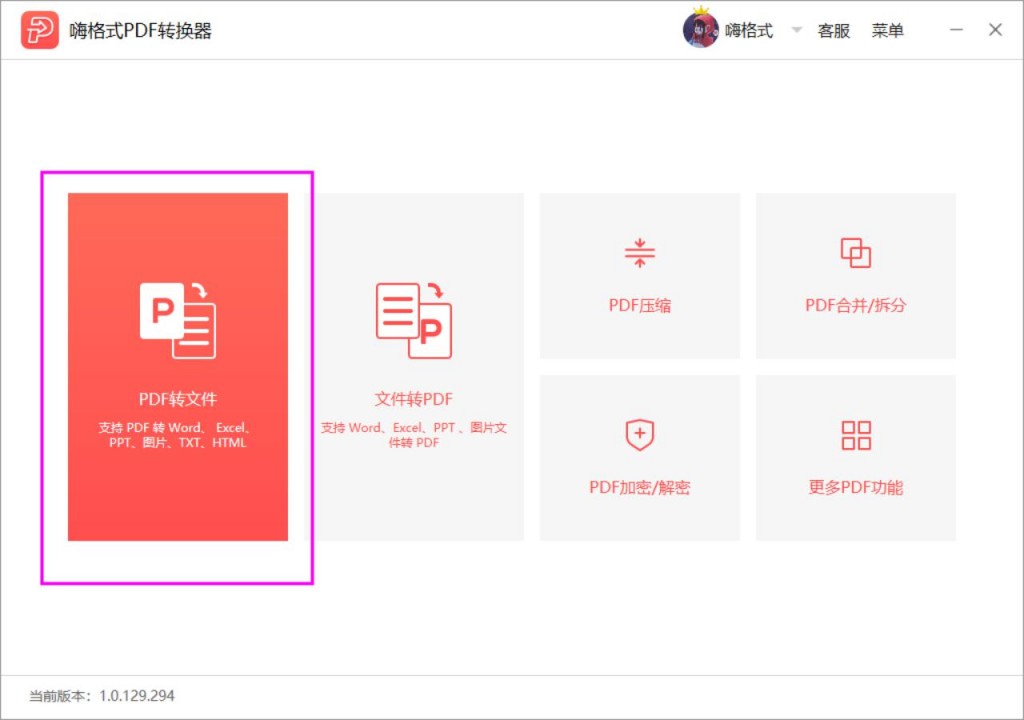Open the 文件转PDF document icon
Image resolution: width=1024 pixels, height=720 pixels.
(413, 320)
